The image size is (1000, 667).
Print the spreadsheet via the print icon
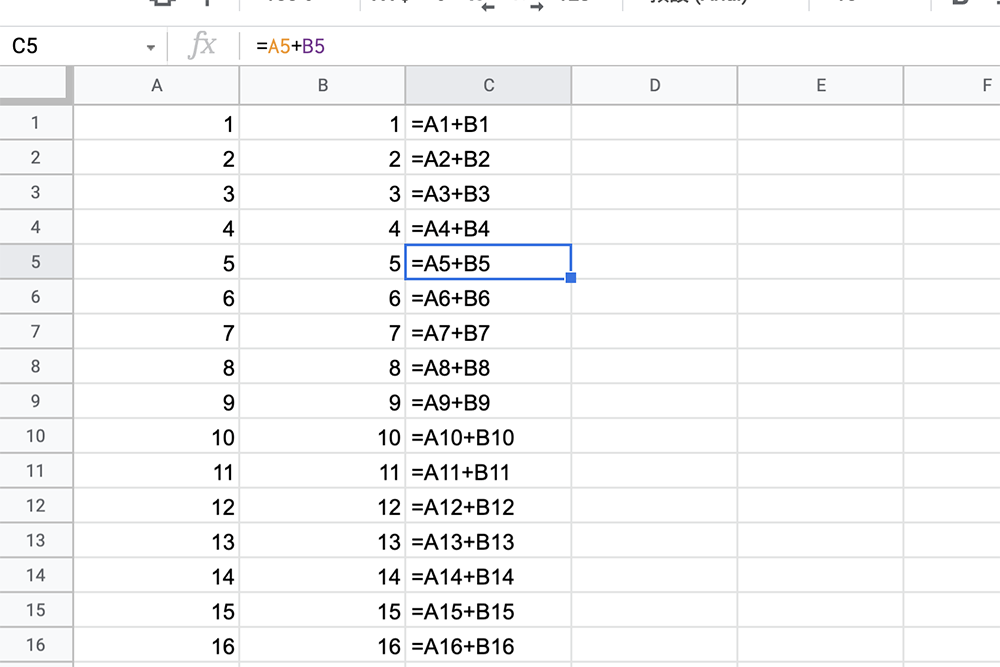click(163, 5)
